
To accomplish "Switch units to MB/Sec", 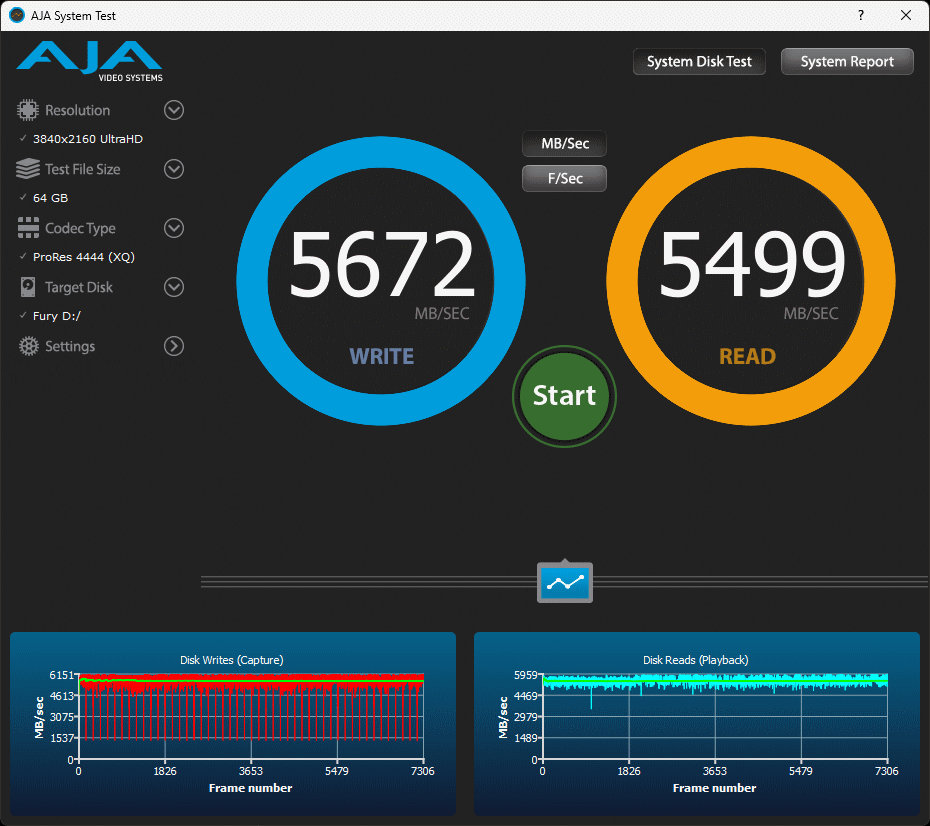I will click(x=565, y=144).
